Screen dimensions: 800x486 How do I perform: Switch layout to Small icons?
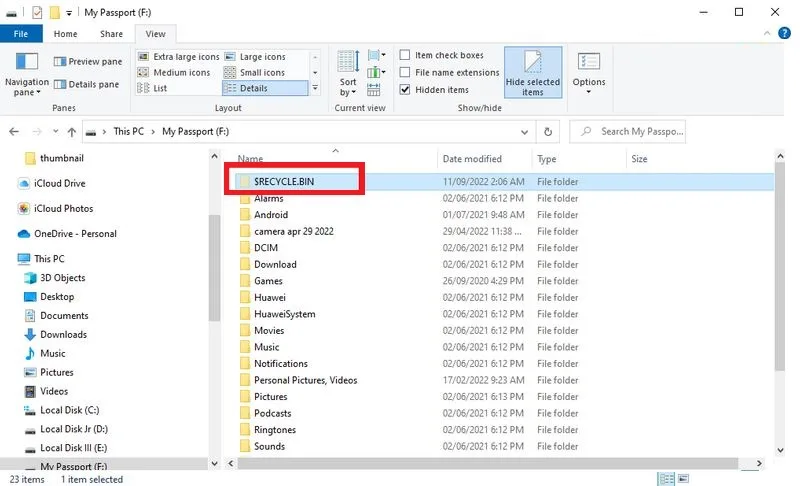(x=255, y=72)
